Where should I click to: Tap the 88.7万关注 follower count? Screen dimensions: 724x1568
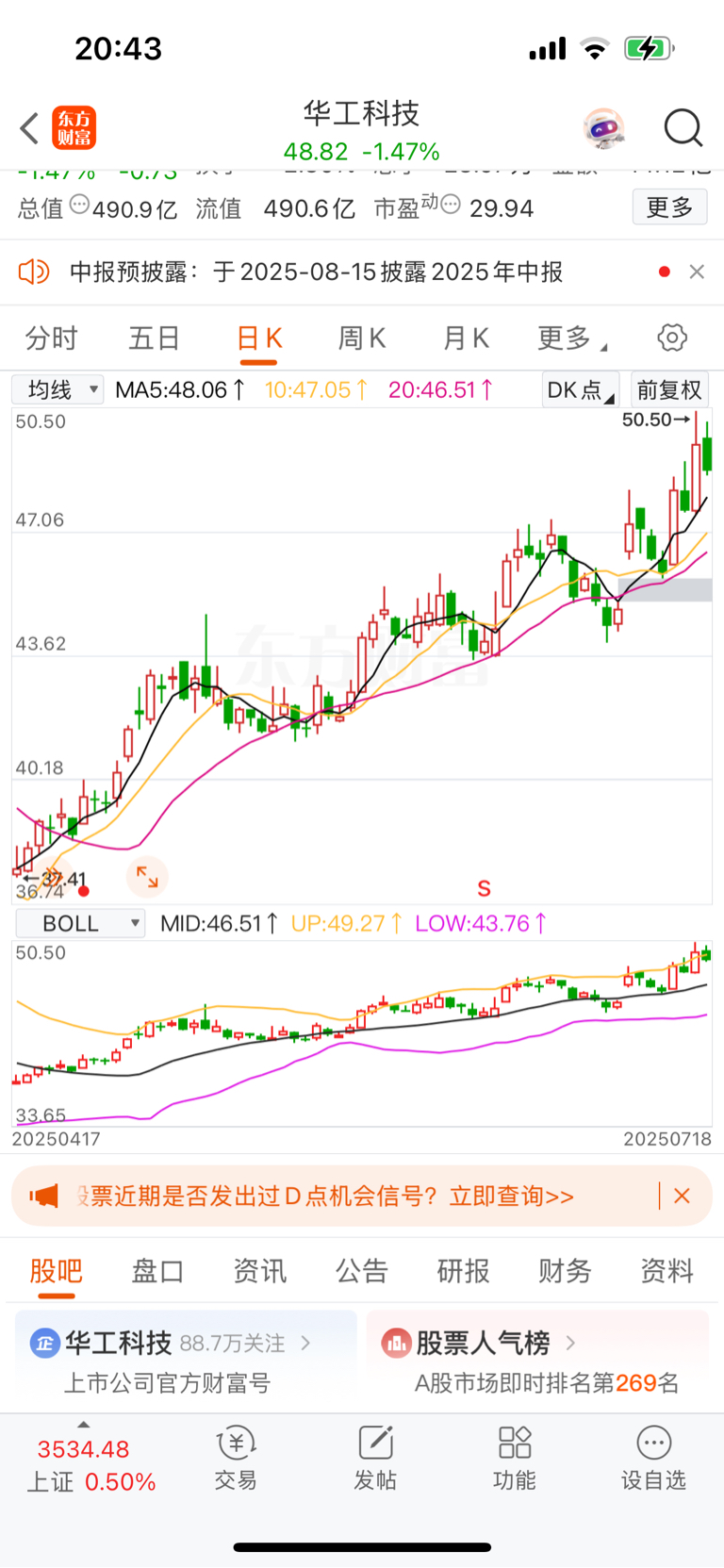tap(232, 1343)
